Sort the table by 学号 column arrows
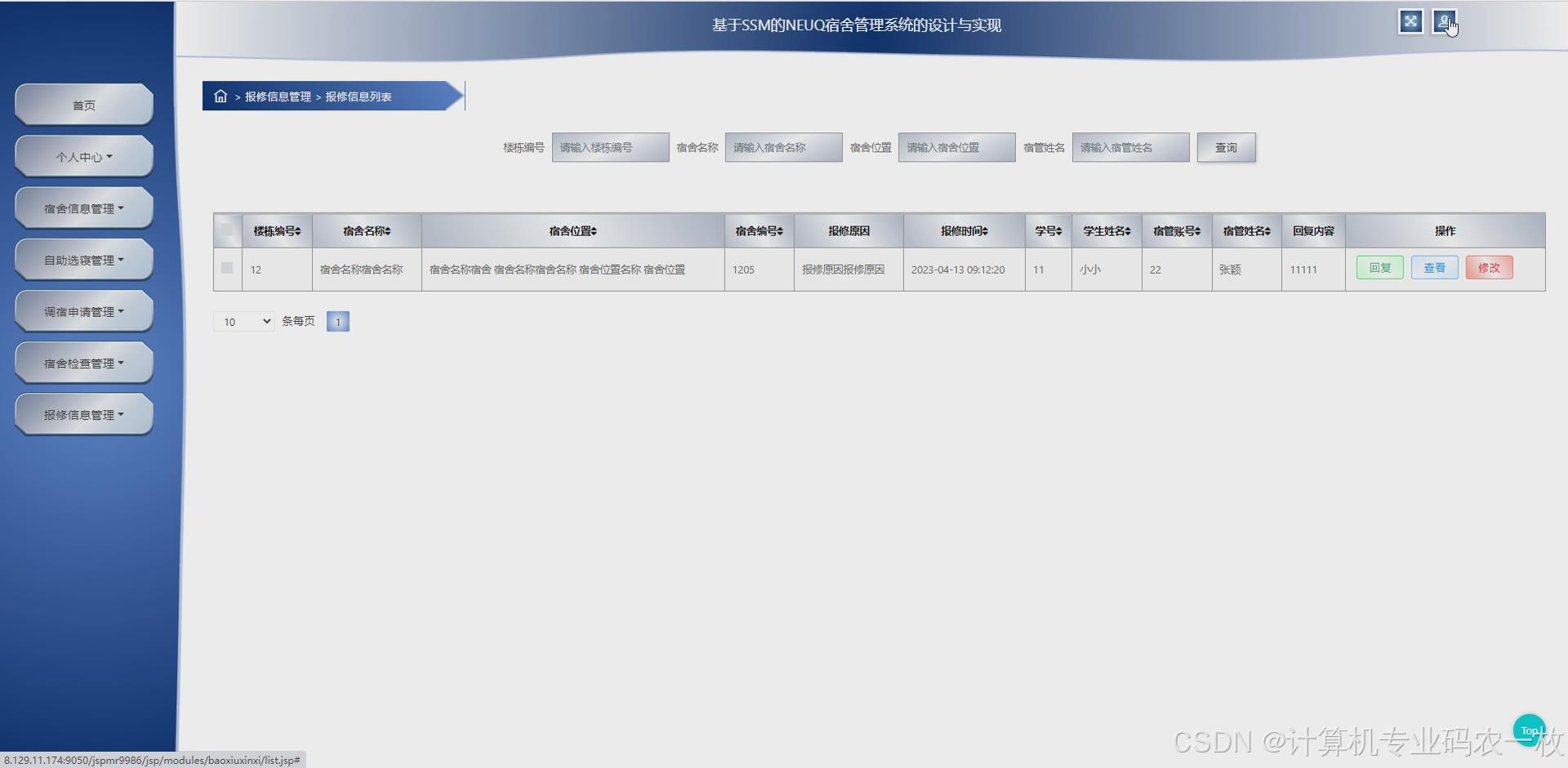Screen dimensions: 1568x768 point(1057,230)
